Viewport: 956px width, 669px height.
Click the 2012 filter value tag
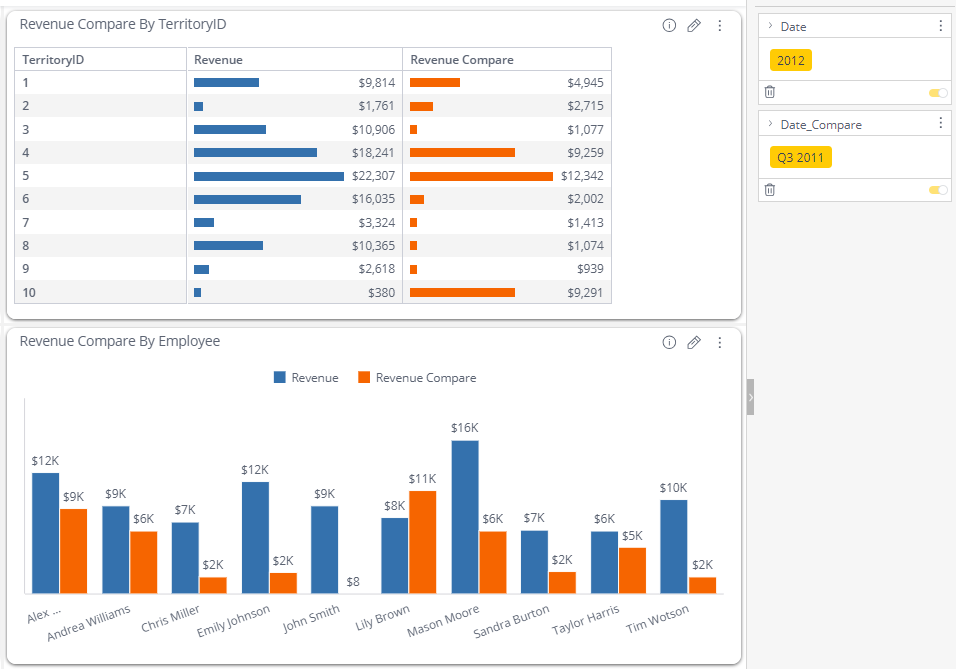pos(790,60)
